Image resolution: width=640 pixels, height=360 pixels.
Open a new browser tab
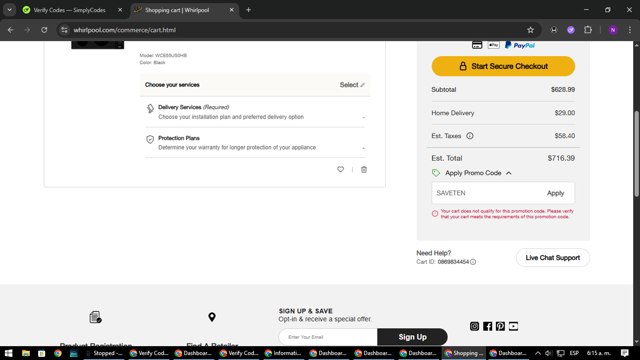pos(248,10)
